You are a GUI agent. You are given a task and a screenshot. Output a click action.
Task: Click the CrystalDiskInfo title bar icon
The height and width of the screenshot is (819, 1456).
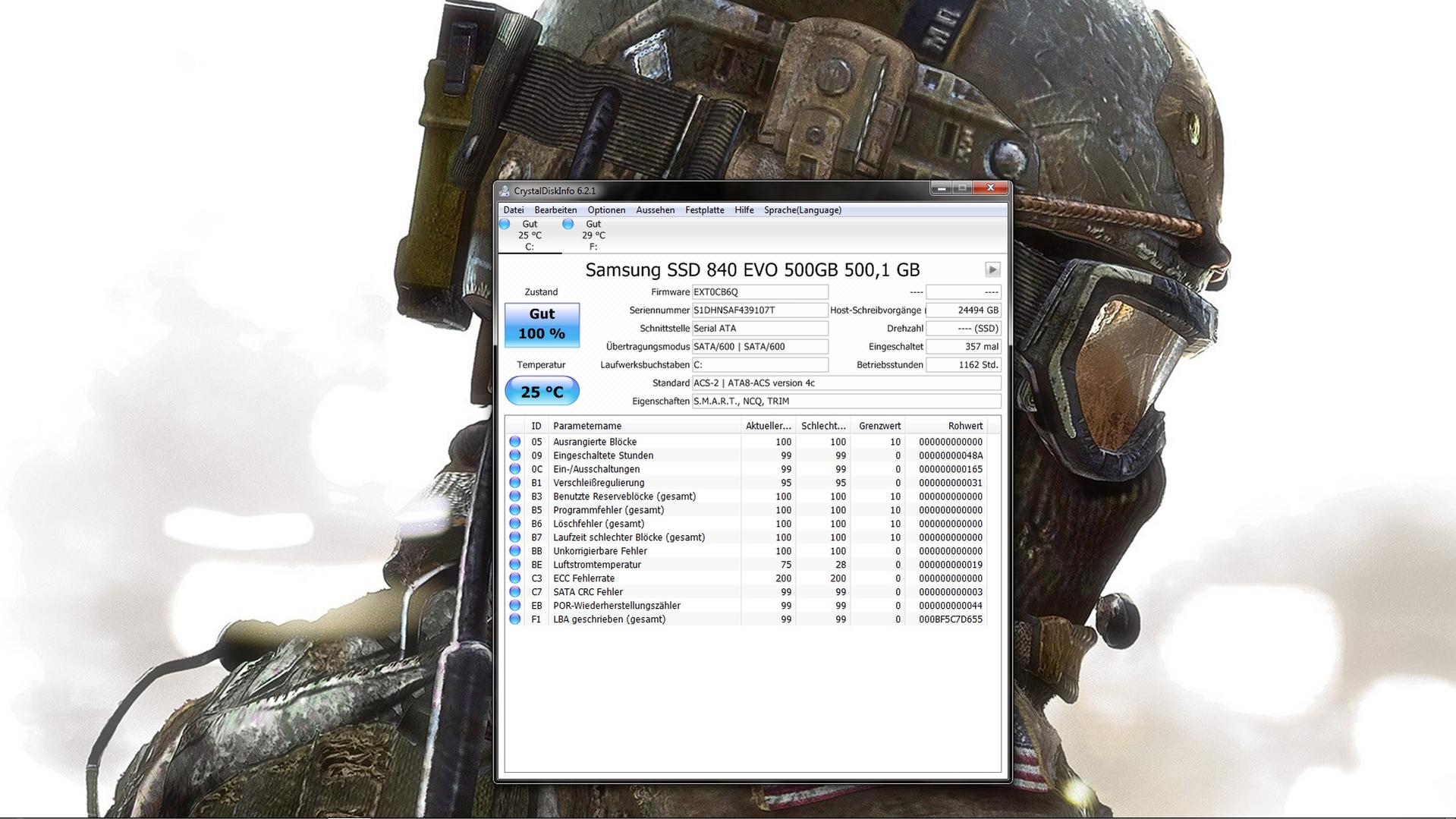tap(505, 191)
